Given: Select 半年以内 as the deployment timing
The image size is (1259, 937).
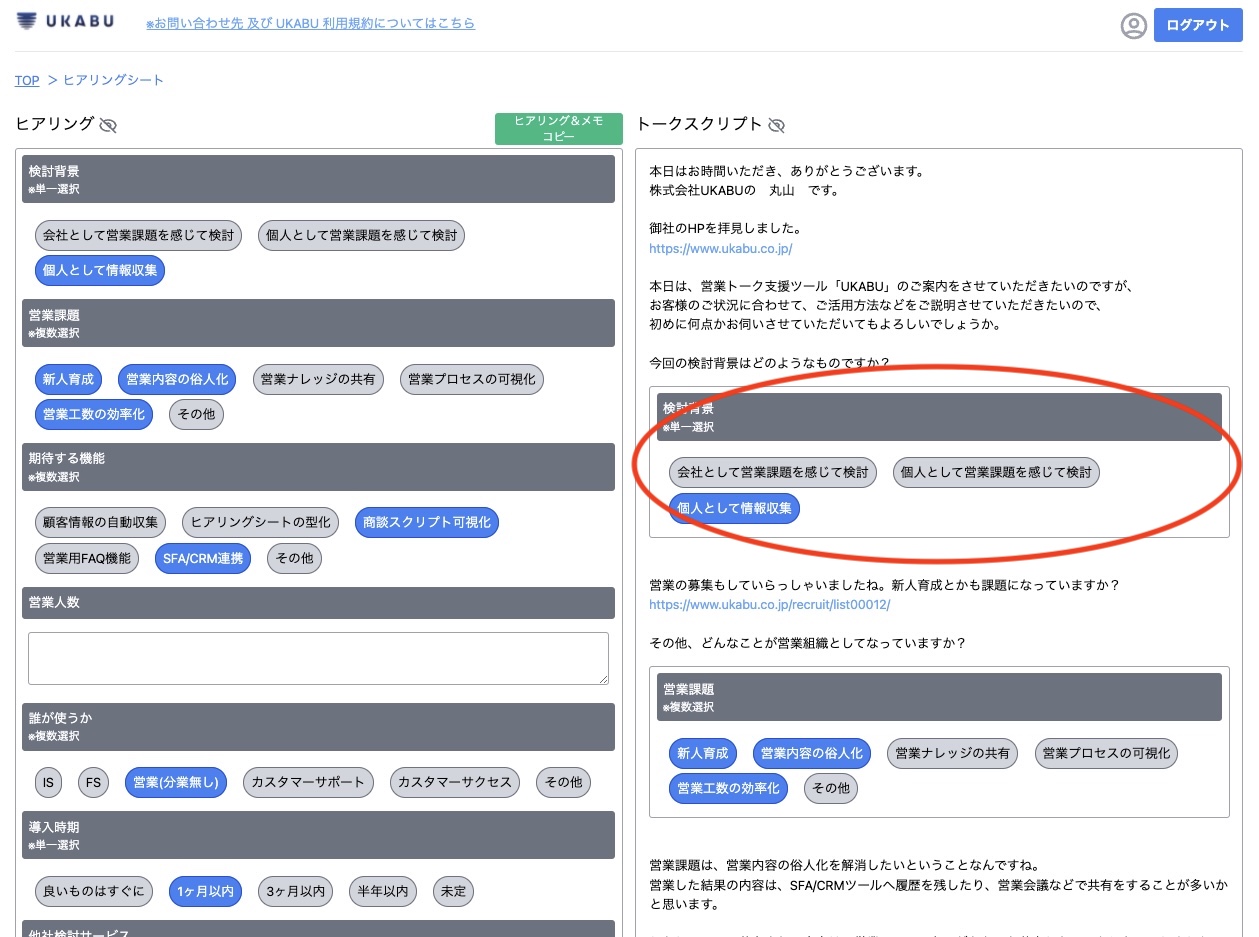Looking at the screenshot, I should [382, 891].
